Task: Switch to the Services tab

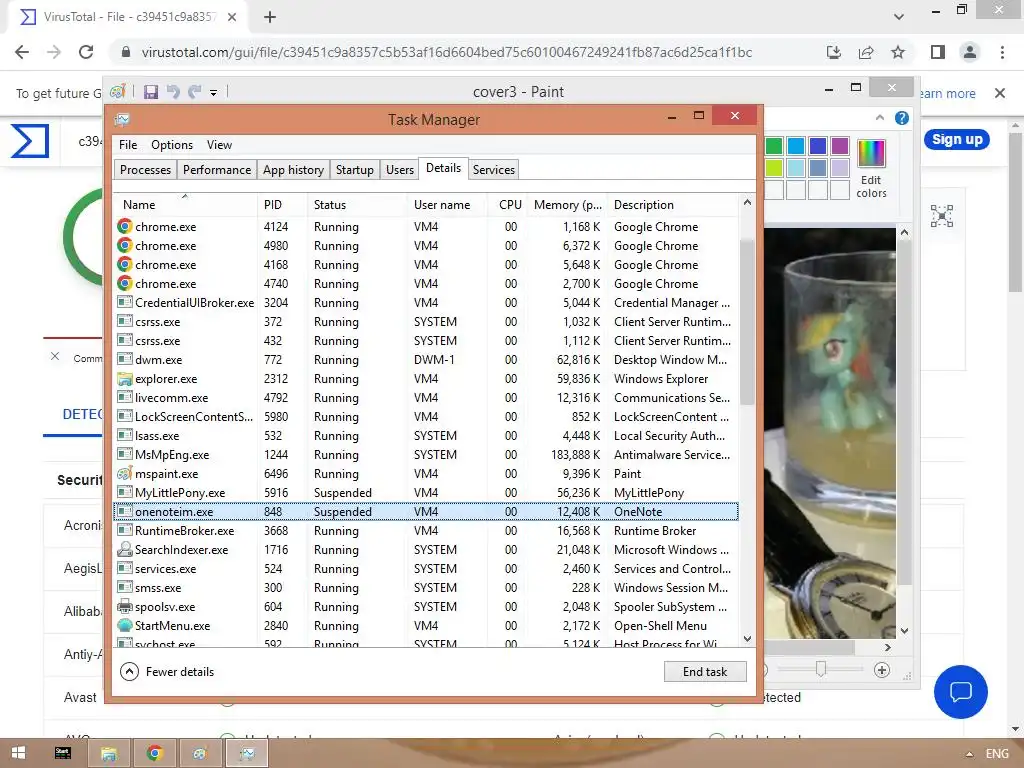Action: click(494, 170)
